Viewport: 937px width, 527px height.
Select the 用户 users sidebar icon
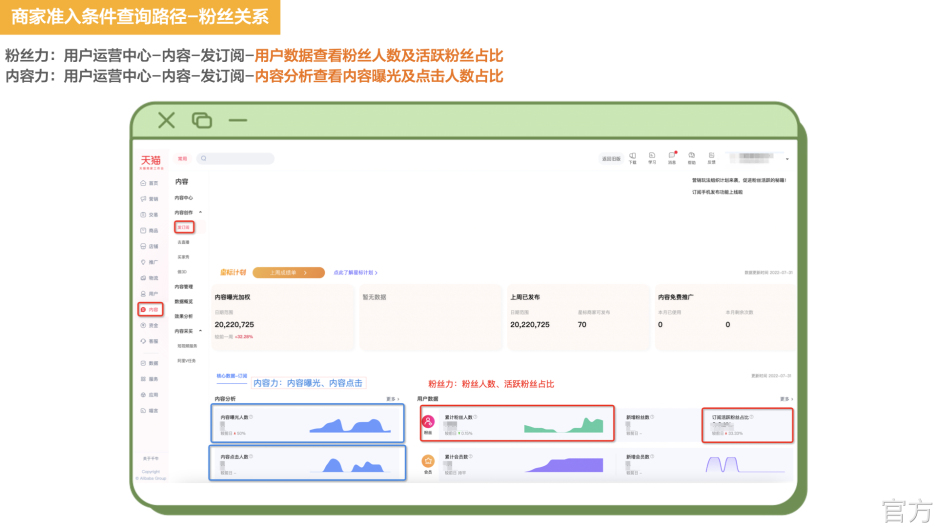(149, 294)
